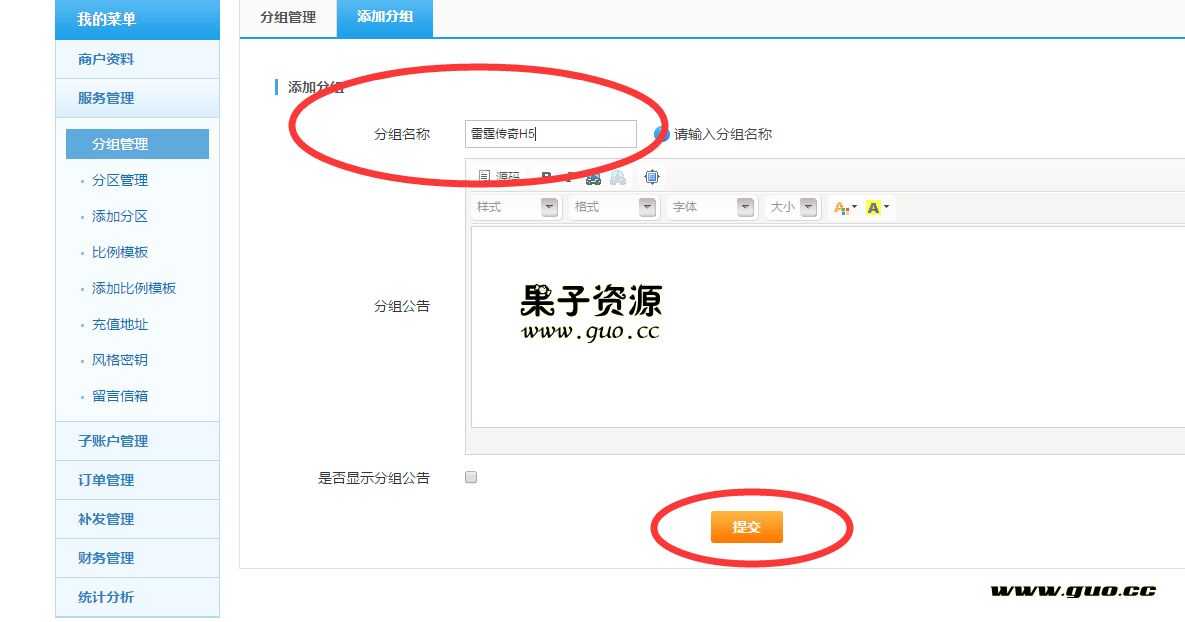This screenshot has width=1185, height=622.
Task: Click the 分组名称 text input field
Action: click(x=550, y=134)
